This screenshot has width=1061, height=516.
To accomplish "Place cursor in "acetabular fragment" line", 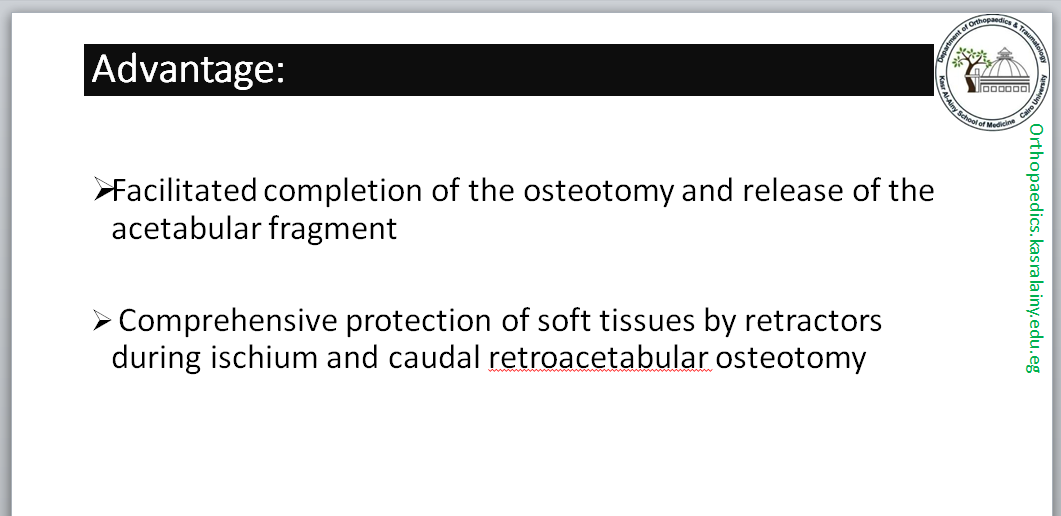I will tap(254, 228).
